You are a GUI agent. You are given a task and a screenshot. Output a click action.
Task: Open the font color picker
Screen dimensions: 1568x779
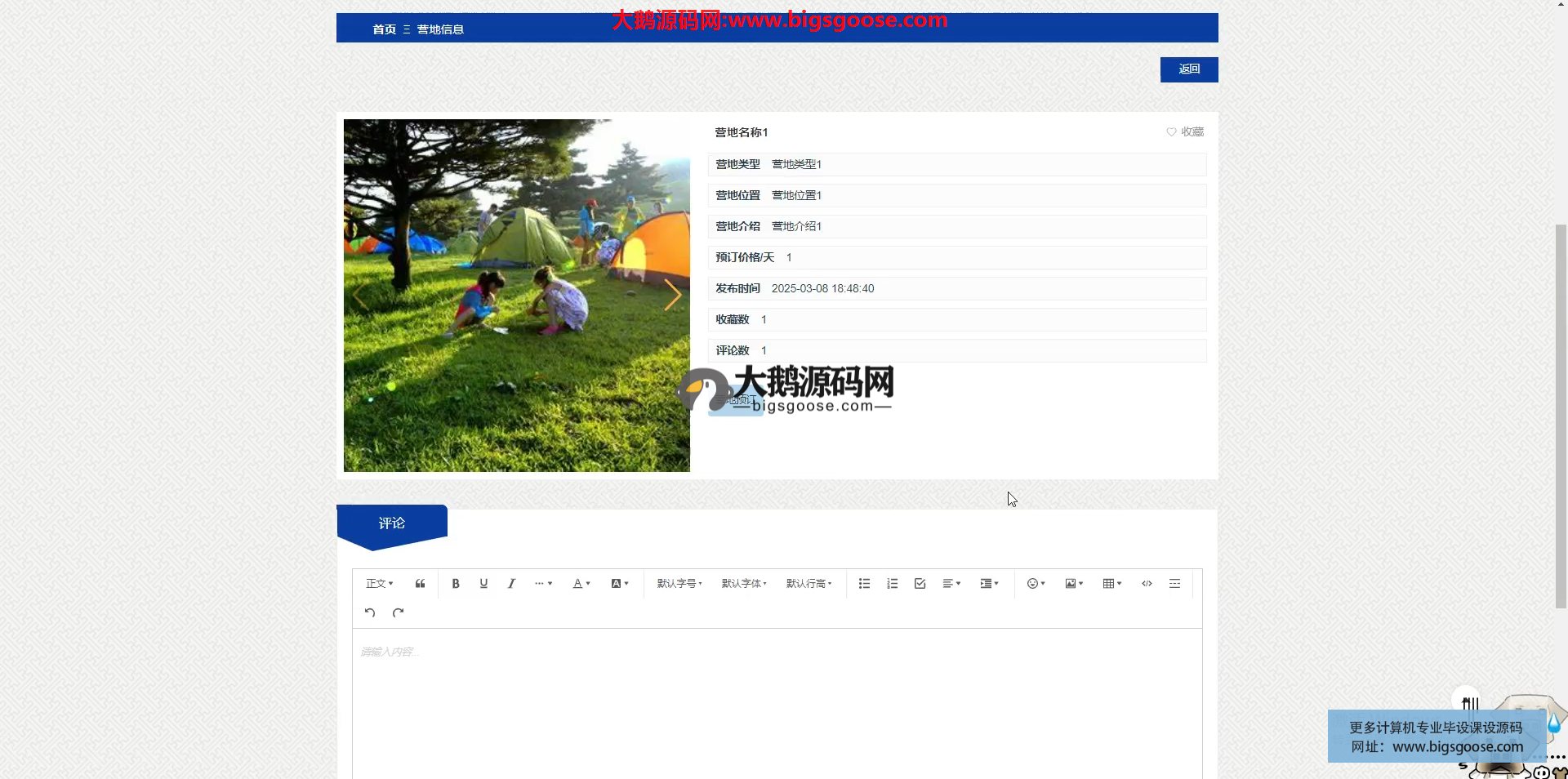pos(581,584)
